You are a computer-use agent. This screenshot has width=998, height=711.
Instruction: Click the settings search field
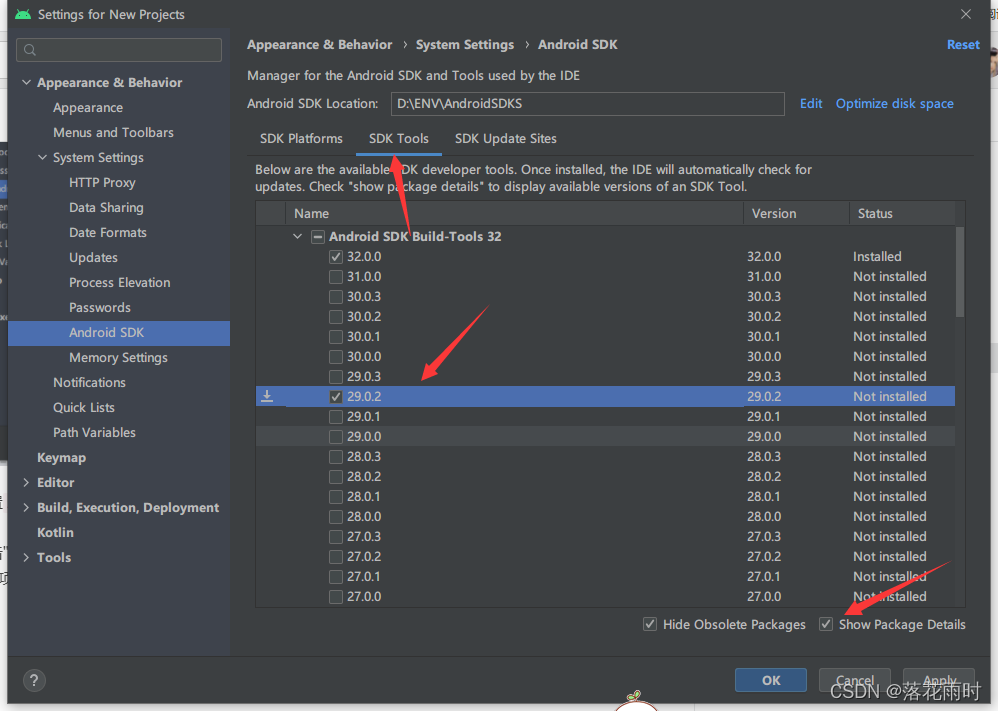tap(119, 50)
